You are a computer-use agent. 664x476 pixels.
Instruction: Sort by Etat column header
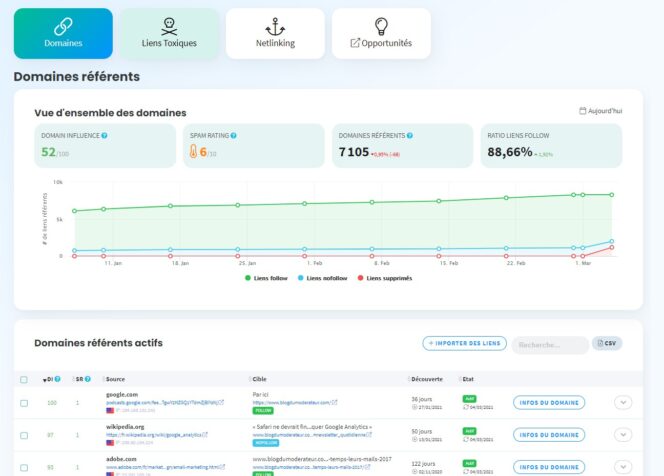point(468,379)
